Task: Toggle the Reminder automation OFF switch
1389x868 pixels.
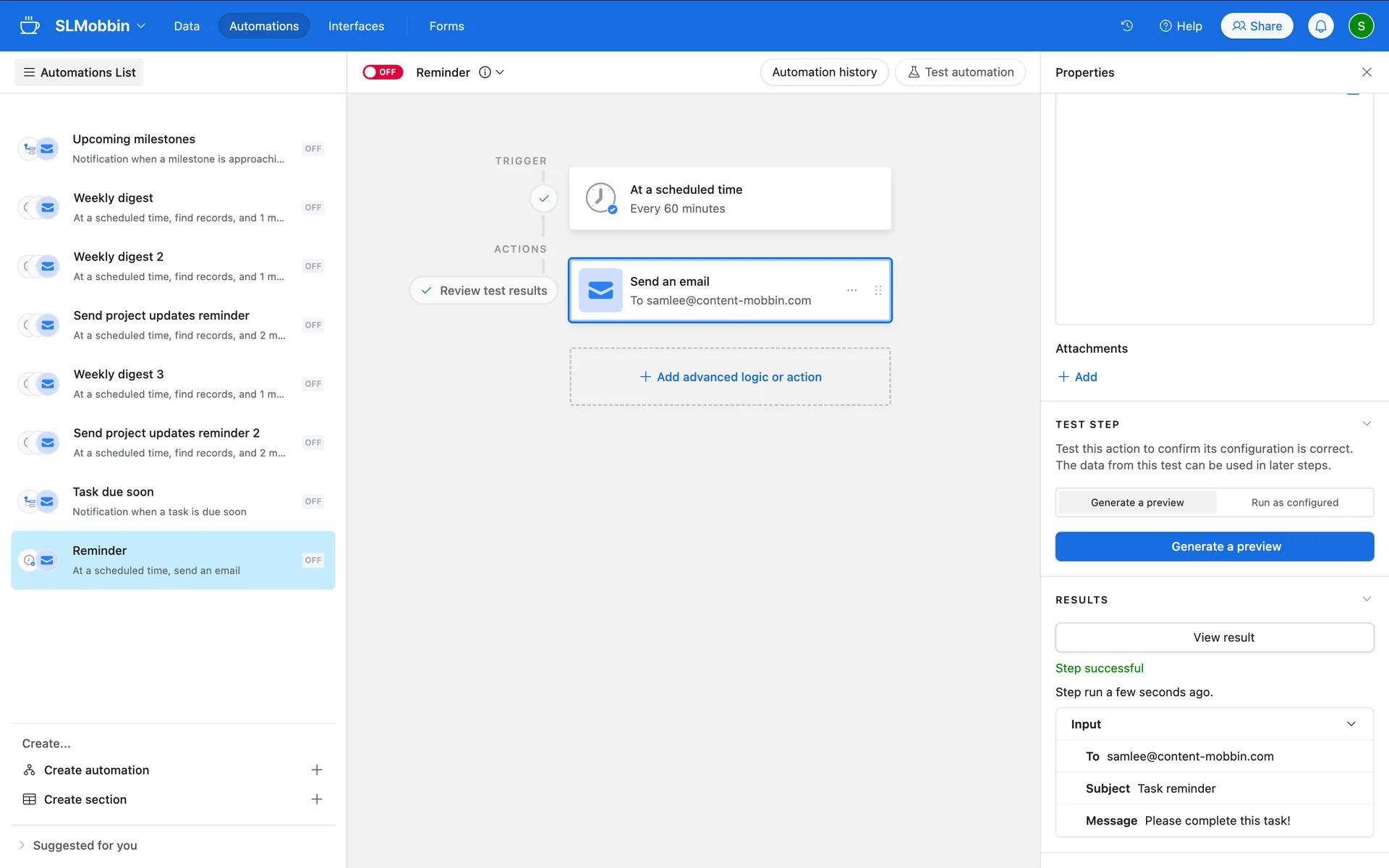Action: tap(383, 72)
